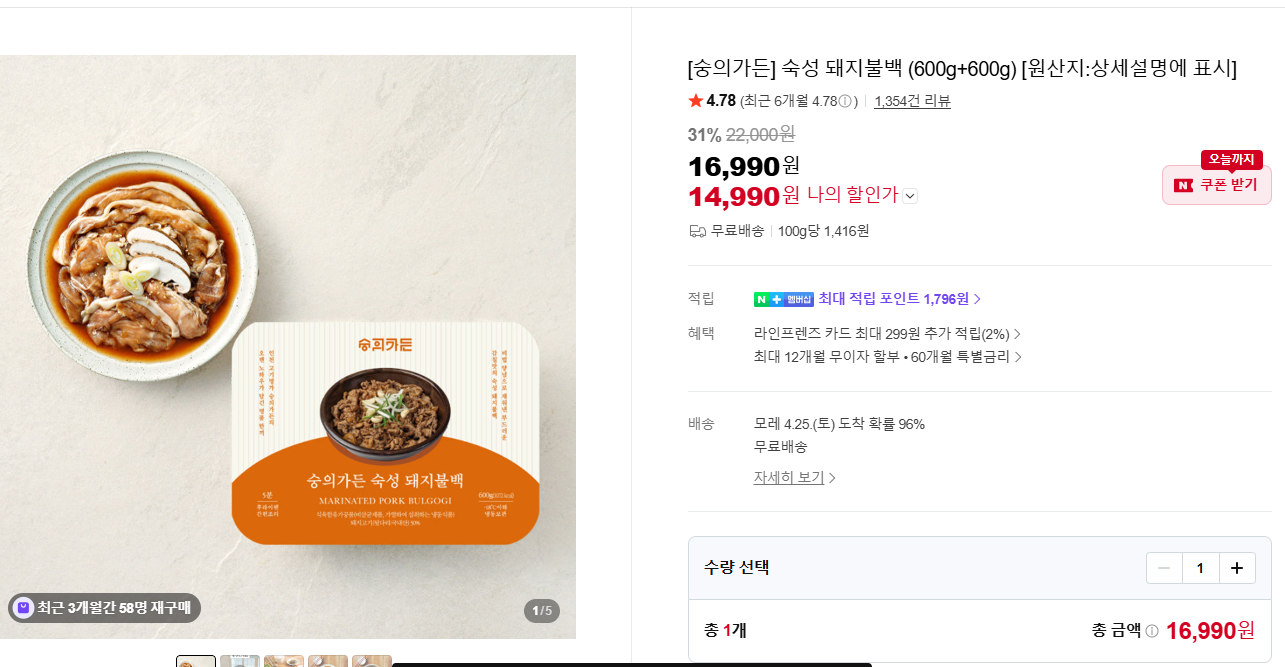Increase quantity with the plus button
This screenshot has width=1285, height=667.
point(1237,569)
